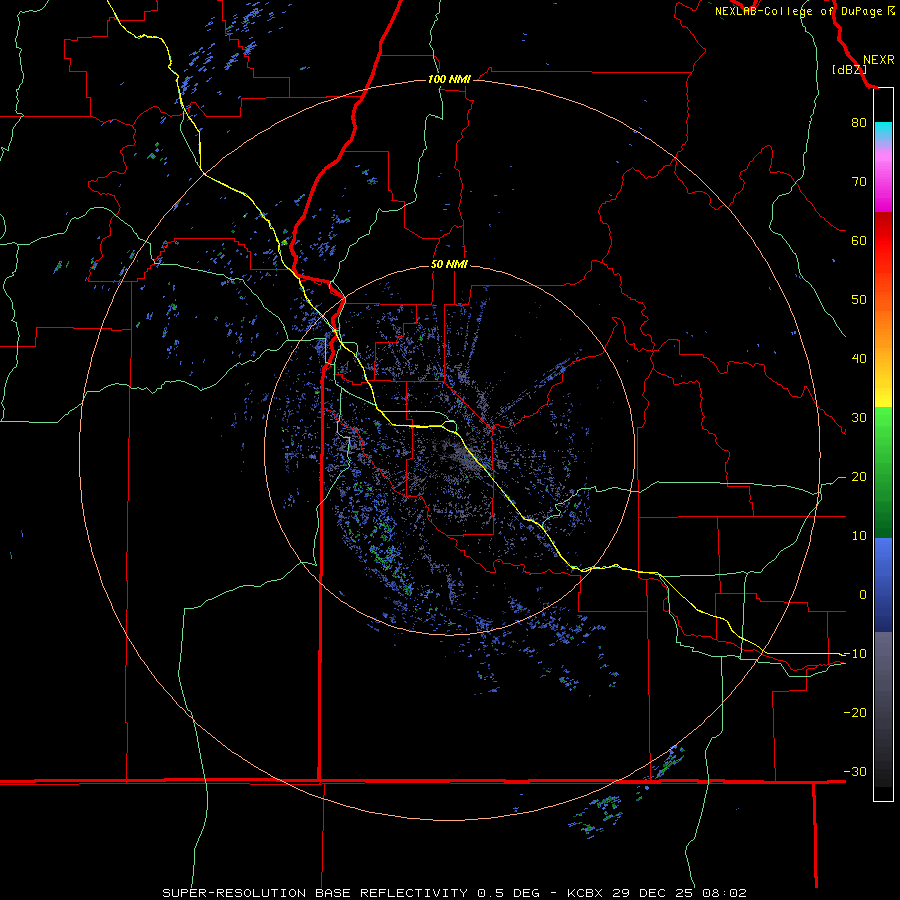
Task: Click the -10 value on the reflectivity scale
Action: pos(855,654)
